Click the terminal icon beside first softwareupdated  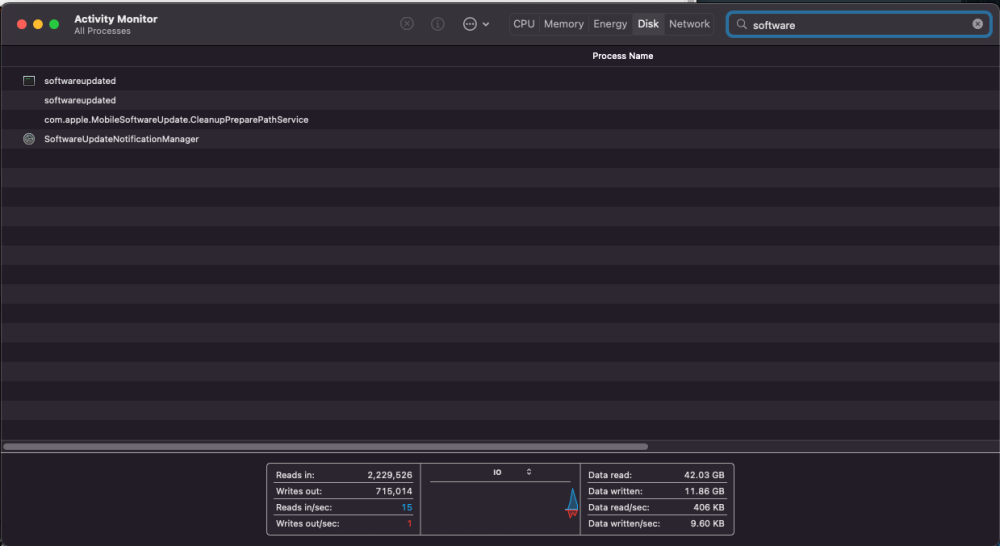pos(29,81)
